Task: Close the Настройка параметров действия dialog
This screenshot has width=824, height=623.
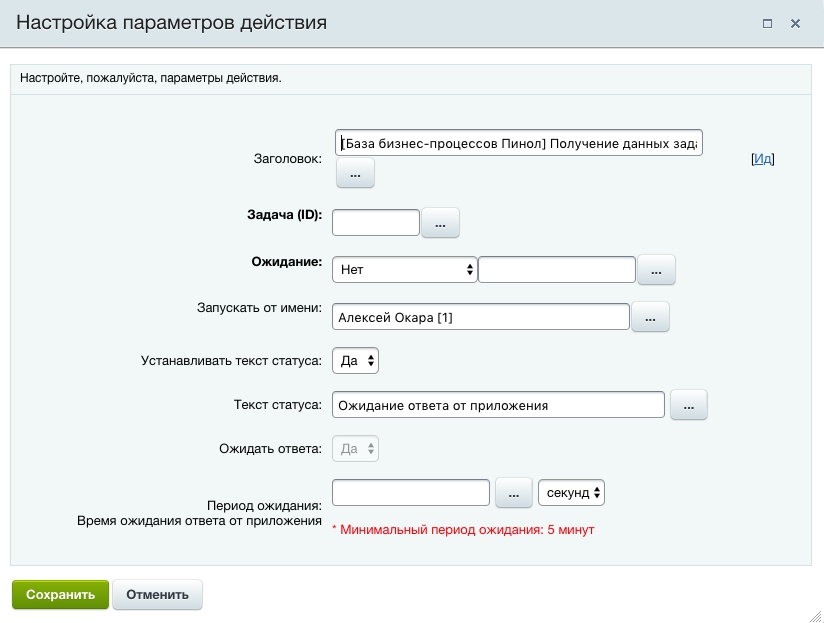Action: click(796, 23)
